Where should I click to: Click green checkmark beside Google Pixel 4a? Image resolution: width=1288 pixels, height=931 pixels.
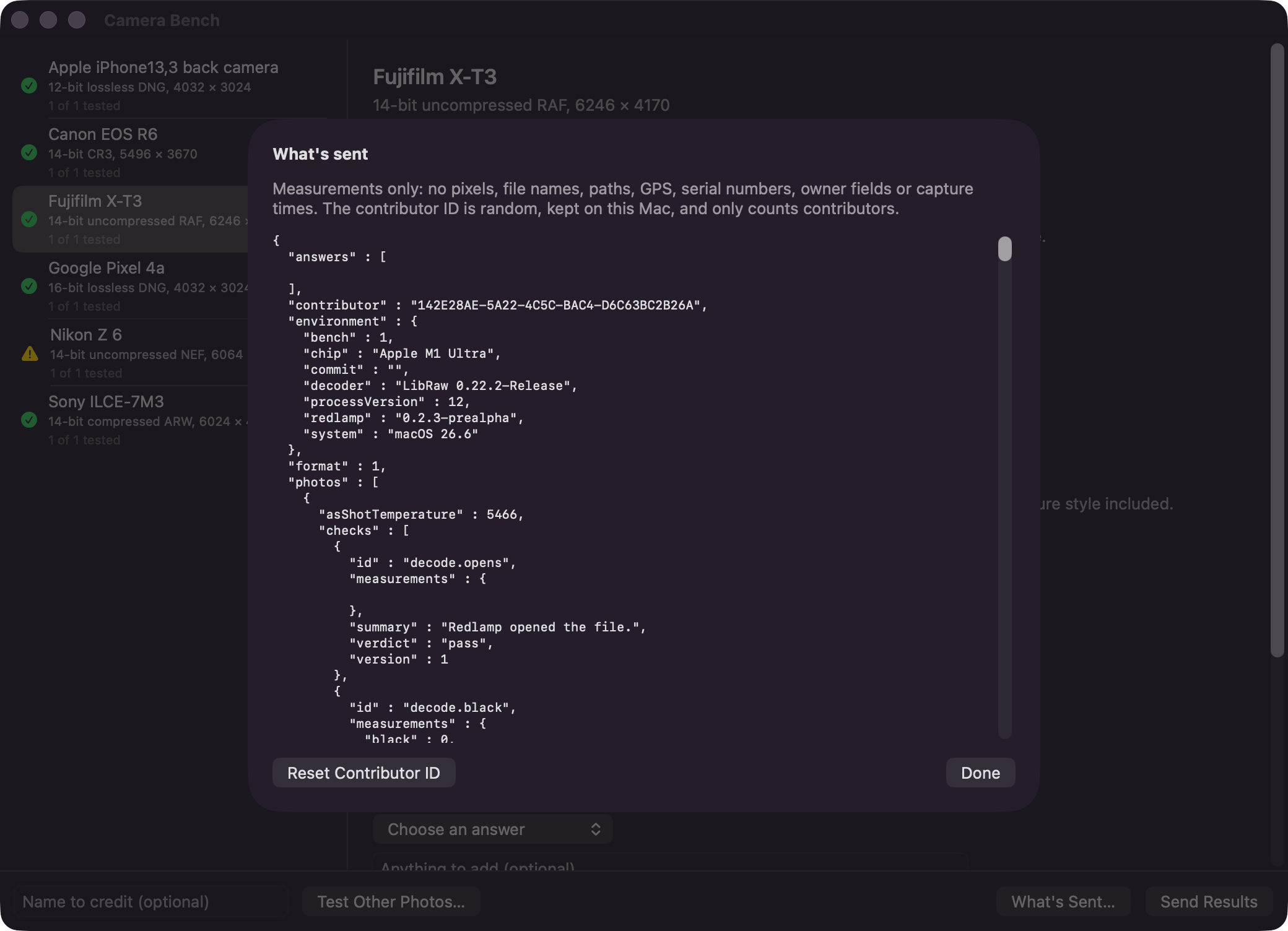29,286
